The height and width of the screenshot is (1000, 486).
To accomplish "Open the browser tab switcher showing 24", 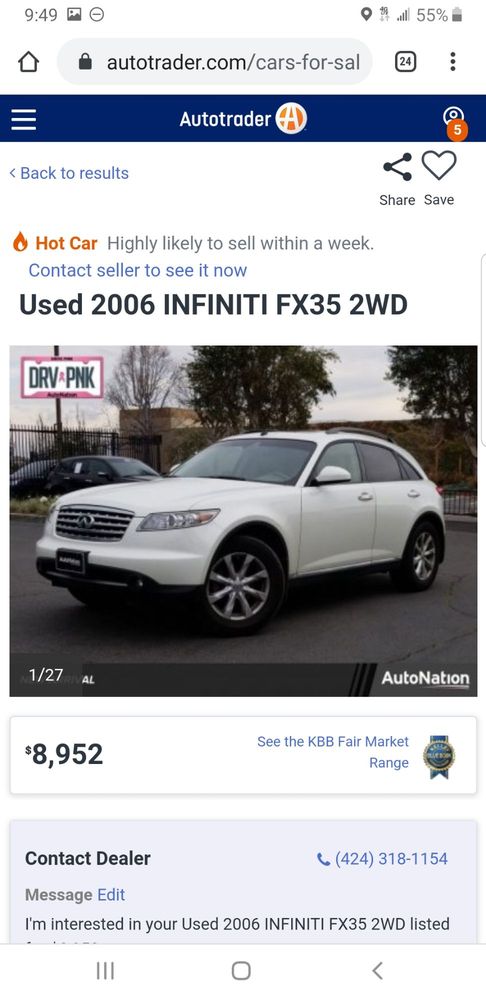I will coord(406,62).
